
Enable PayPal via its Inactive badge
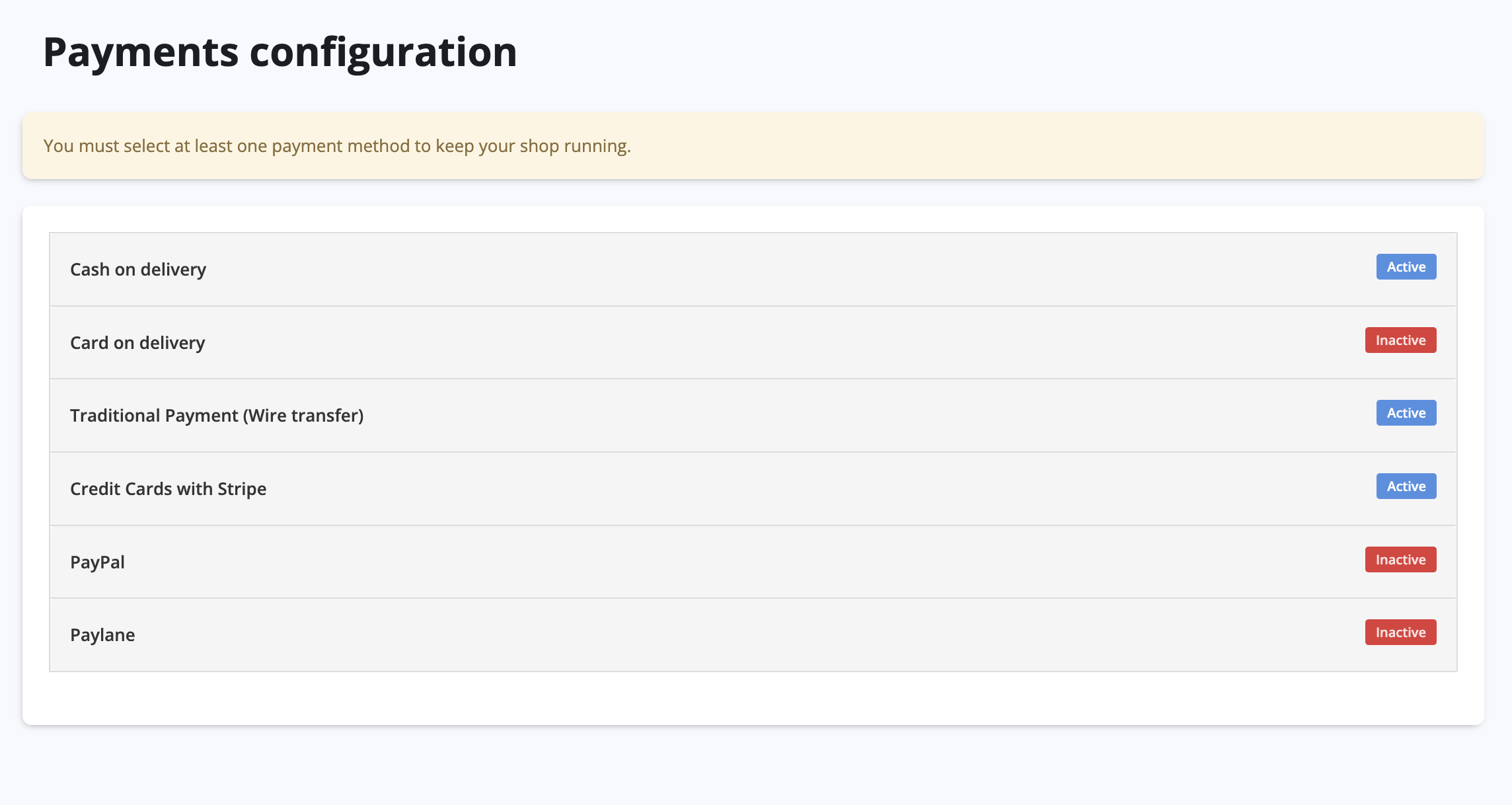tap(1400, 560)
